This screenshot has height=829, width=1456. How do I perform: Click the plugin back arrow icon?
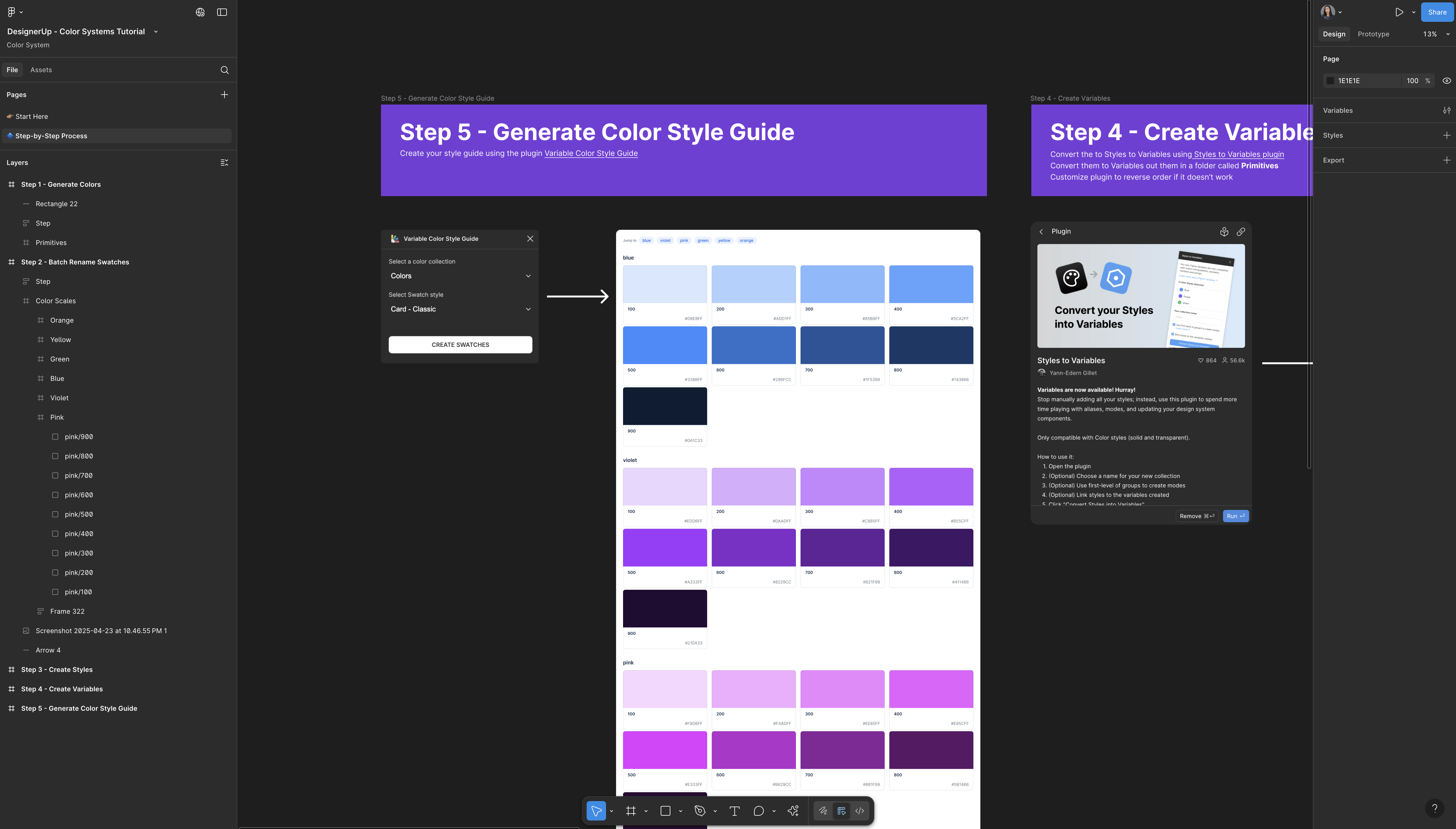point(1041,232)
